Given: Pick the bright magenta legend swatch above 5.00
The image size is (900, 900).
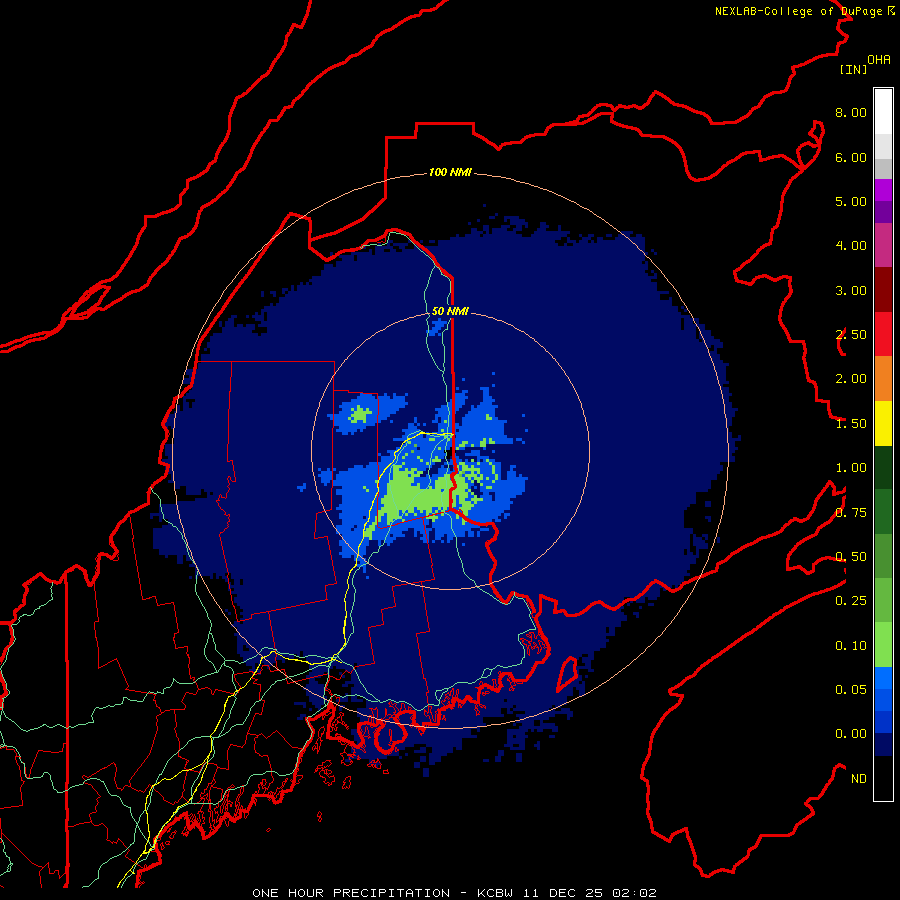Looking at the screenshot, I should point(883,190).
